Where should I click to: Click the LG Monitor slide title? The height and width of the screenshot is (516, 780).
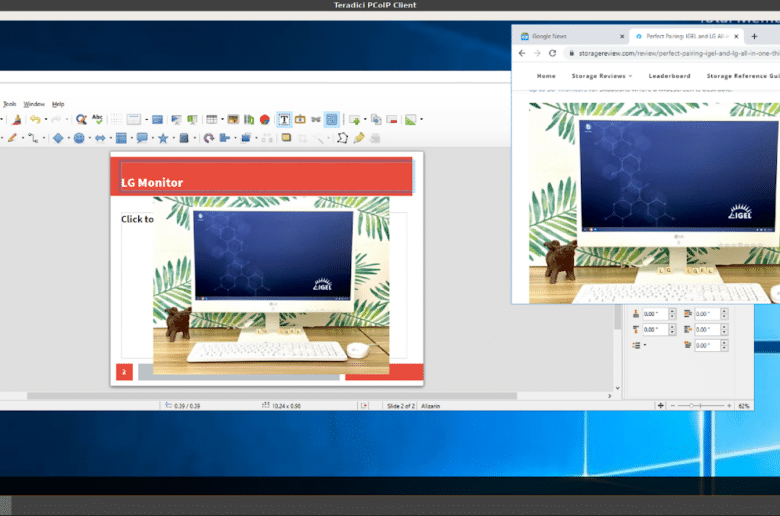click(x=152, y=183)
